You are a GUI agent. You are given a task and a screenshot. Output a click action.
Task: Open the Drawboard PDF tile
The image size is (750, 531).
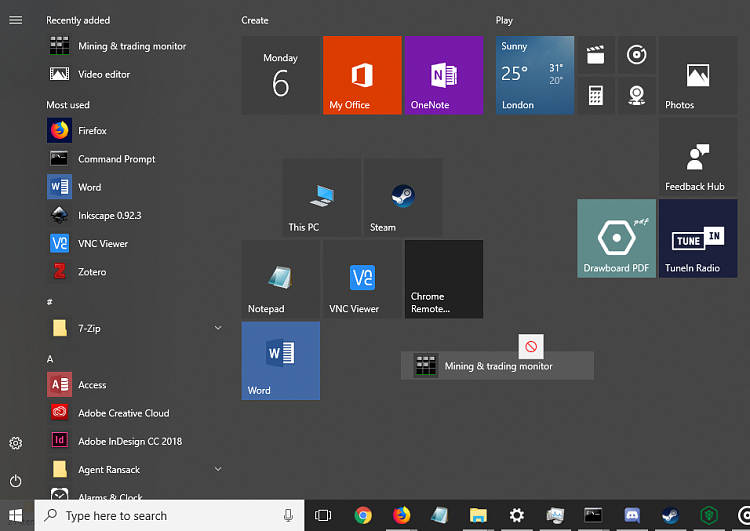[617, 238]
